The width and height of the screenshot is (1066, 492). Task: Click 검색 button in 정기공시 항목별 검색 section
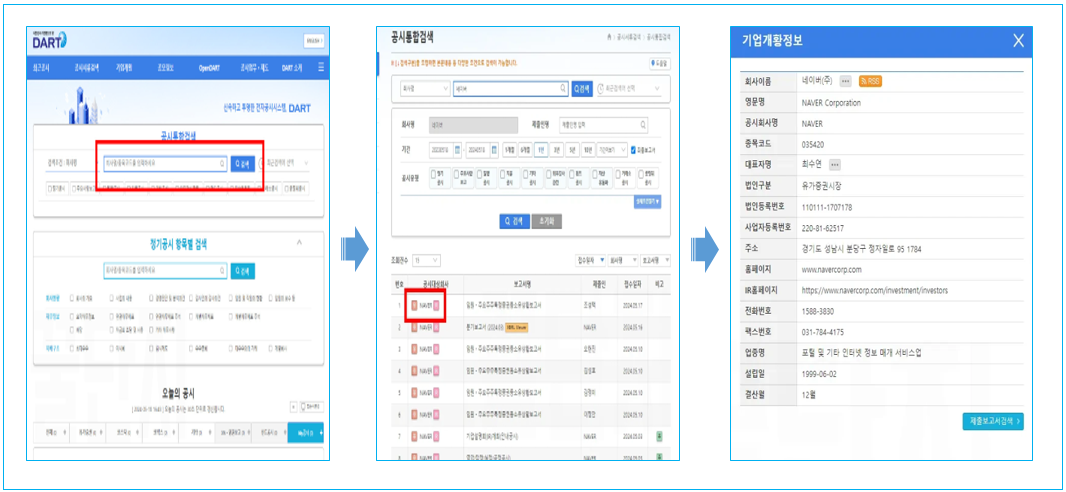pyautogui.click(x=243, y=270)
